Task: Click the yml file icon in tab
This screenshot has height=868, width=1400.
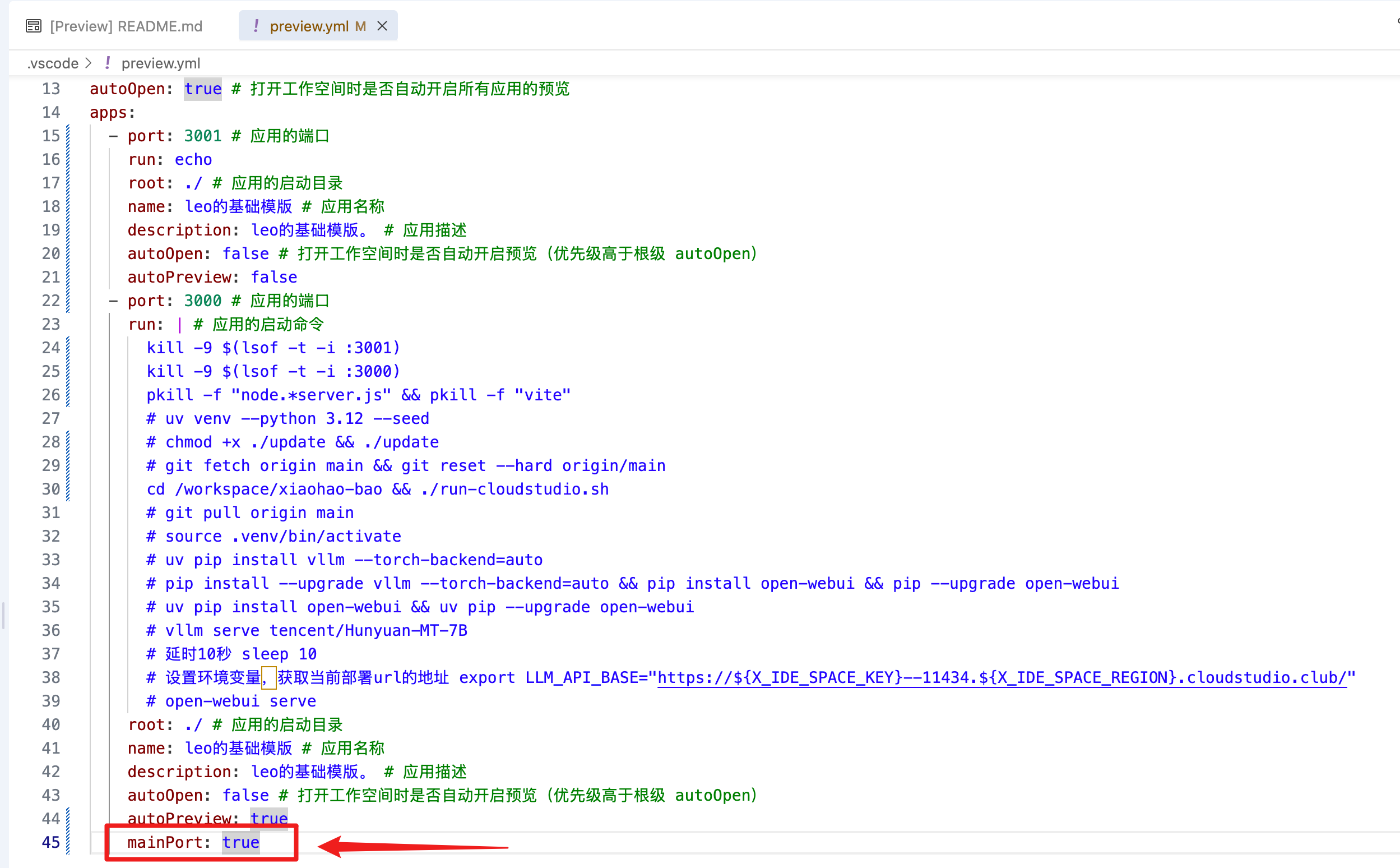Action: click(256, 26)
